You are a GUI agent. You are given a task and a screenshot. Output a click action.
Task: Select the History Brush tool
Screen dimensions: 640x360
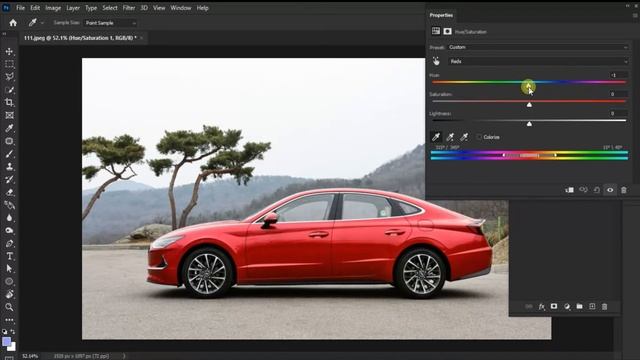pyautogui.click(x=9, y=179)
